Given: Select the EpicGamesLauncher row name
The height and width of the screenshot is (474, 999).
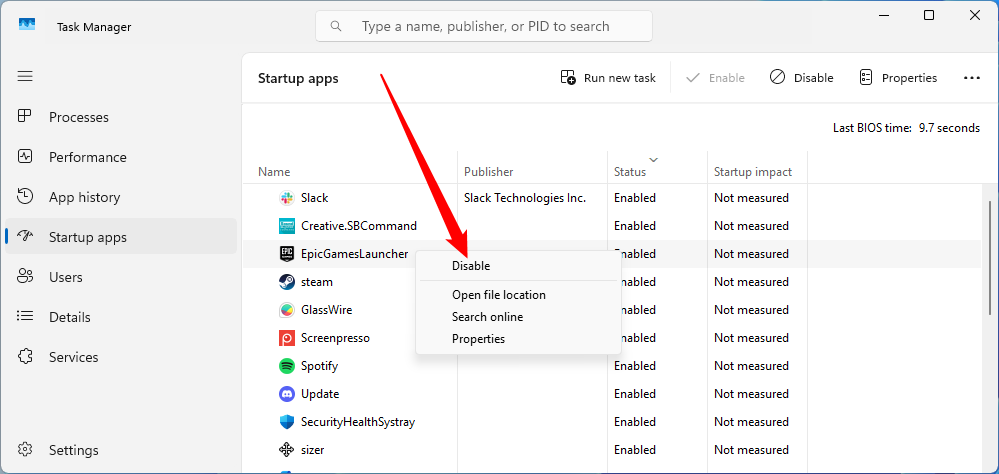Looking at the screenshot, I should click(x=354, y=254).
